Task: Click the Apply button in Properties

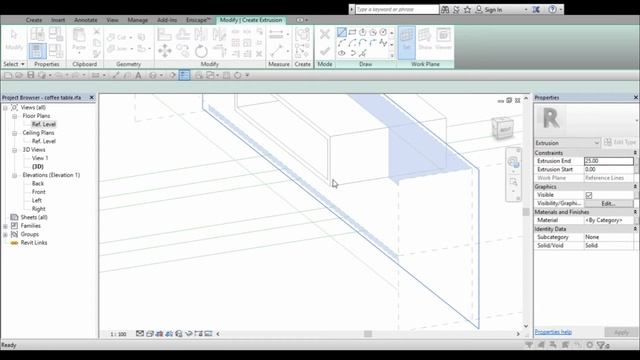Action: tap(621, 332)
